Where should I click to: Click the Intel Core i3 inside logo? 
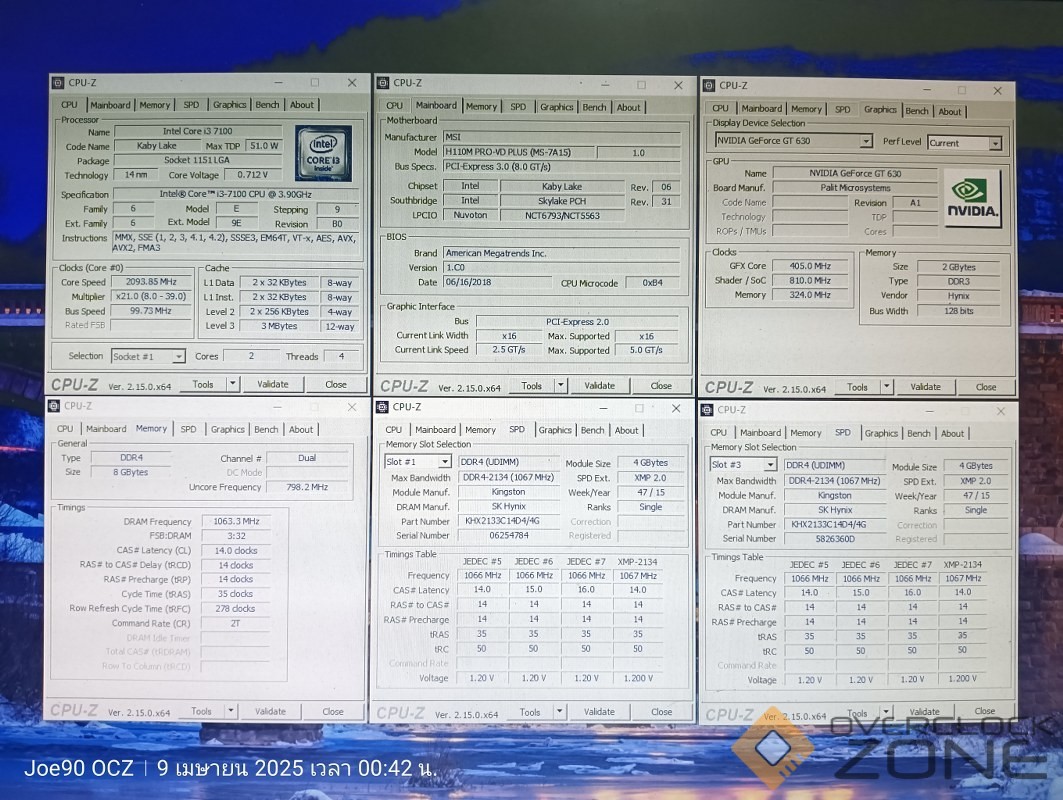coord(323,153)
